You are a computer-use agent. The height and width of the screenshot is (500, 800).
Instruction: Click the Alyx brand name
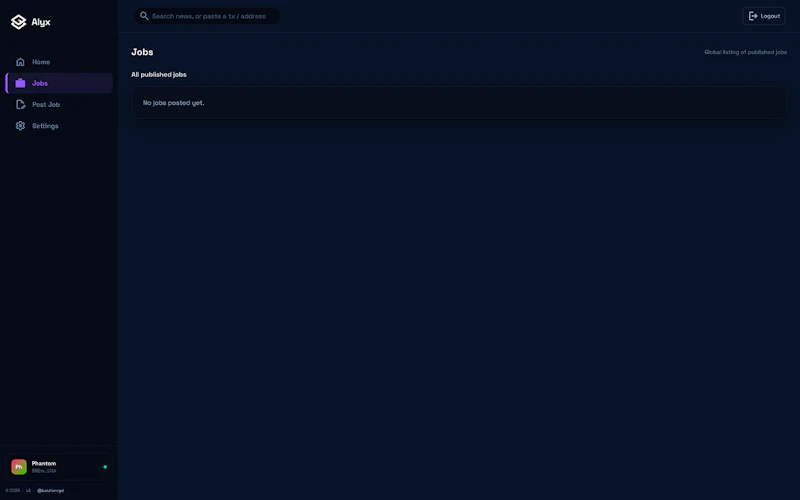pyautogui.click(x=41, y=22)
